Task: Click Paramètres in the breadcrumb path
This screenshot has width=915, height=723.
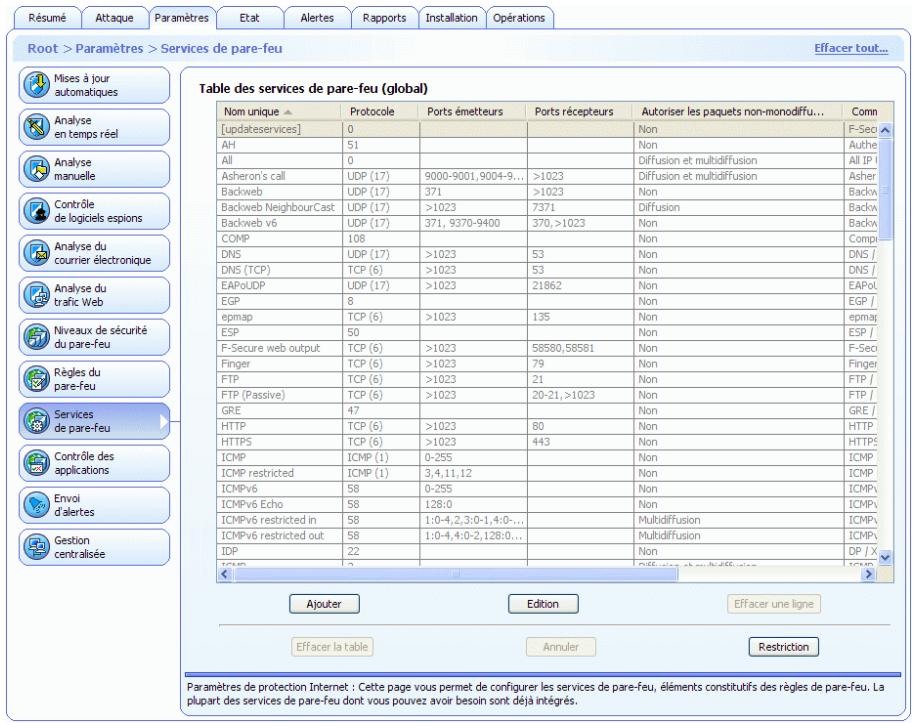Action: point(109,48)
